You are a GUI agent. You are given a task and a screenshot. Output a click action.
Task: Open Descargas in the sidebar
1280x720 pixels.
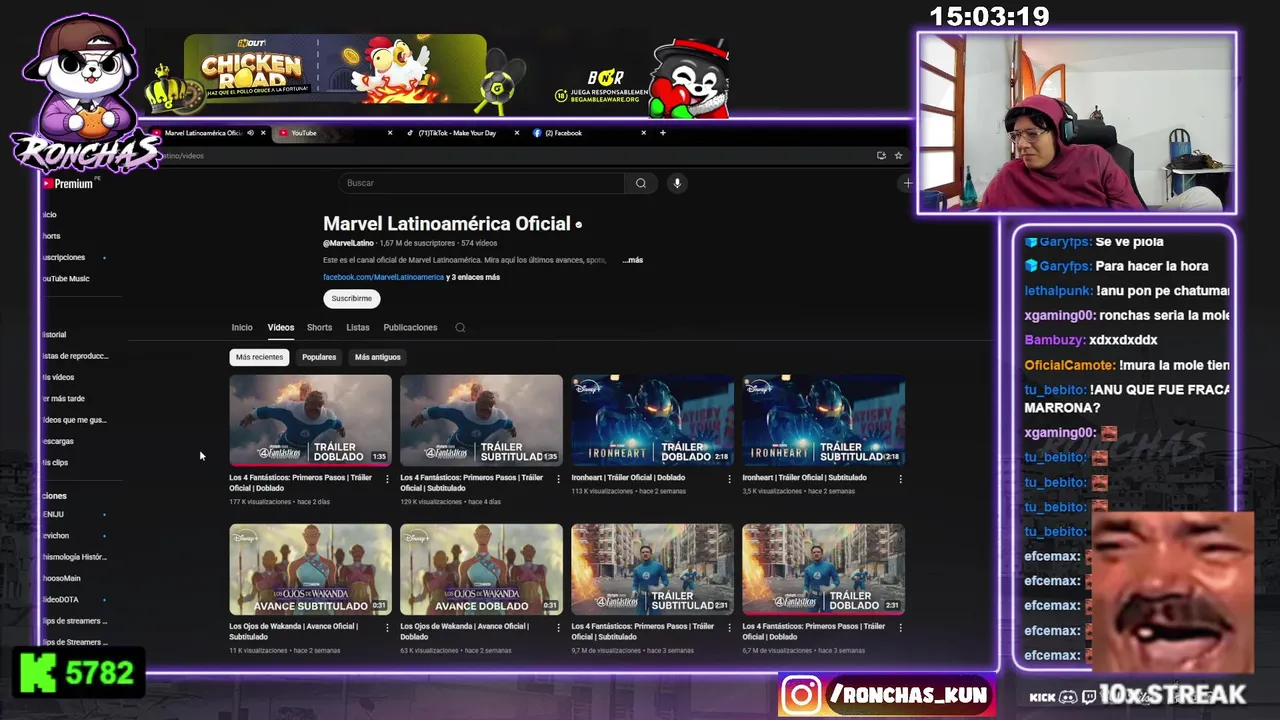(58, 441)
